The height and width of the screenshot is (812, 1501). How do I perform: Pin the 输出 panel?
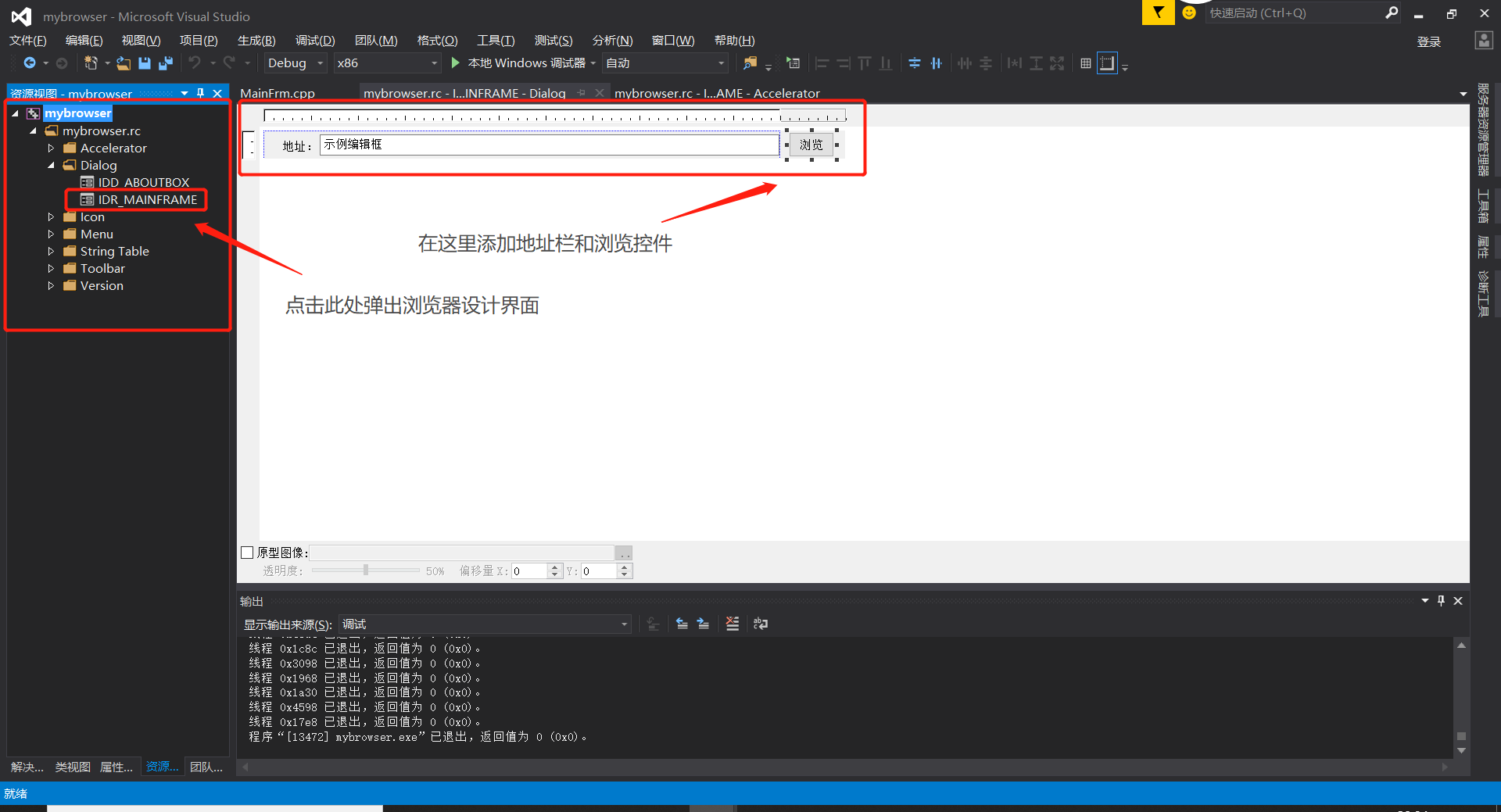[x=1441, y=601]
